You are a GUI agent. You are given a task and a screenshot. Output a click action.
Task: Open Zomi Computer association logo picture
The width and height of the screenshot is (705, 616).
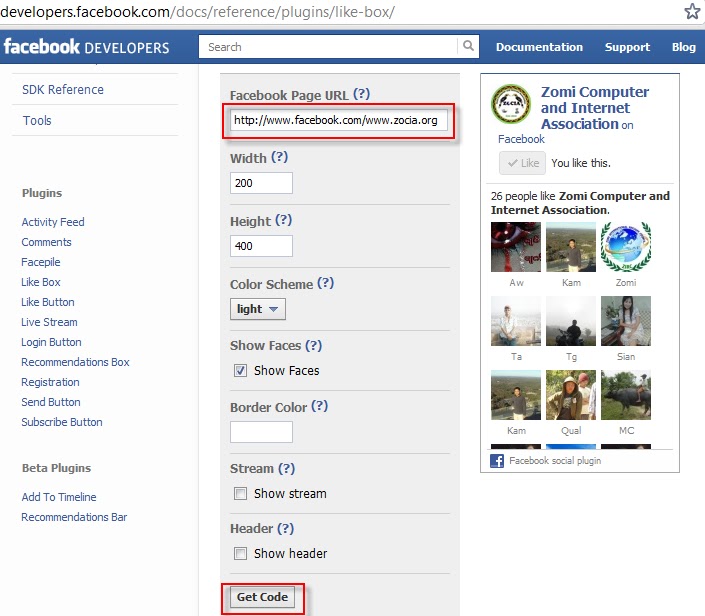[511, 104]
